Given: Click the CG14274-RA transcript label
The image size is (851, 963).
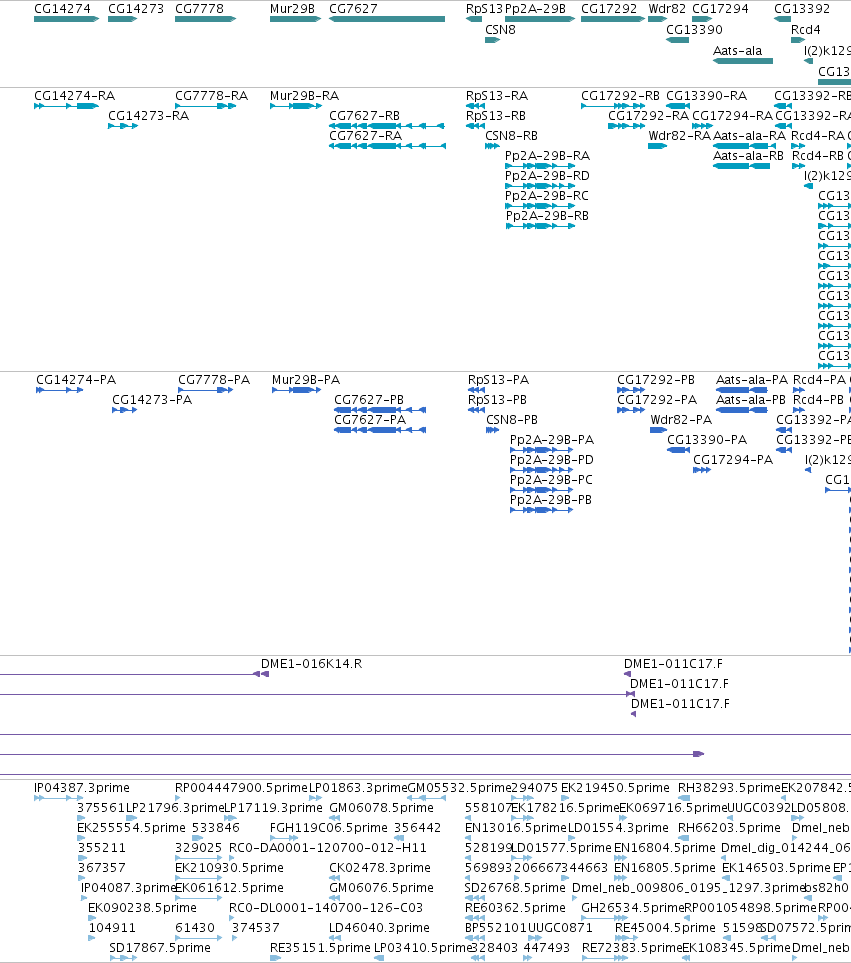Looking at the screenshot, I should pos(74,96).
